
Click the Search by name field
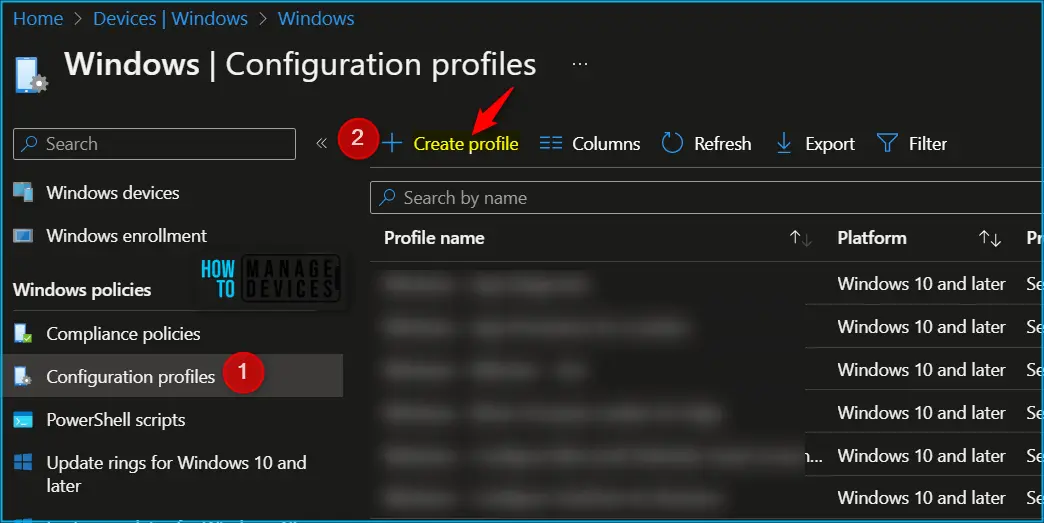(x=706, y=198)
